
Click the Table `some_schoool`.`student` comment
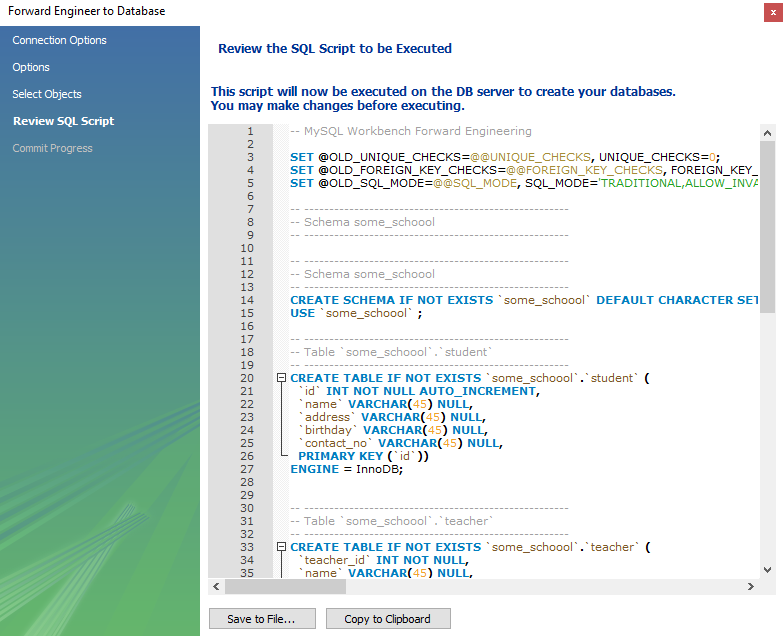pyautogui.click(x=391, y=352)
